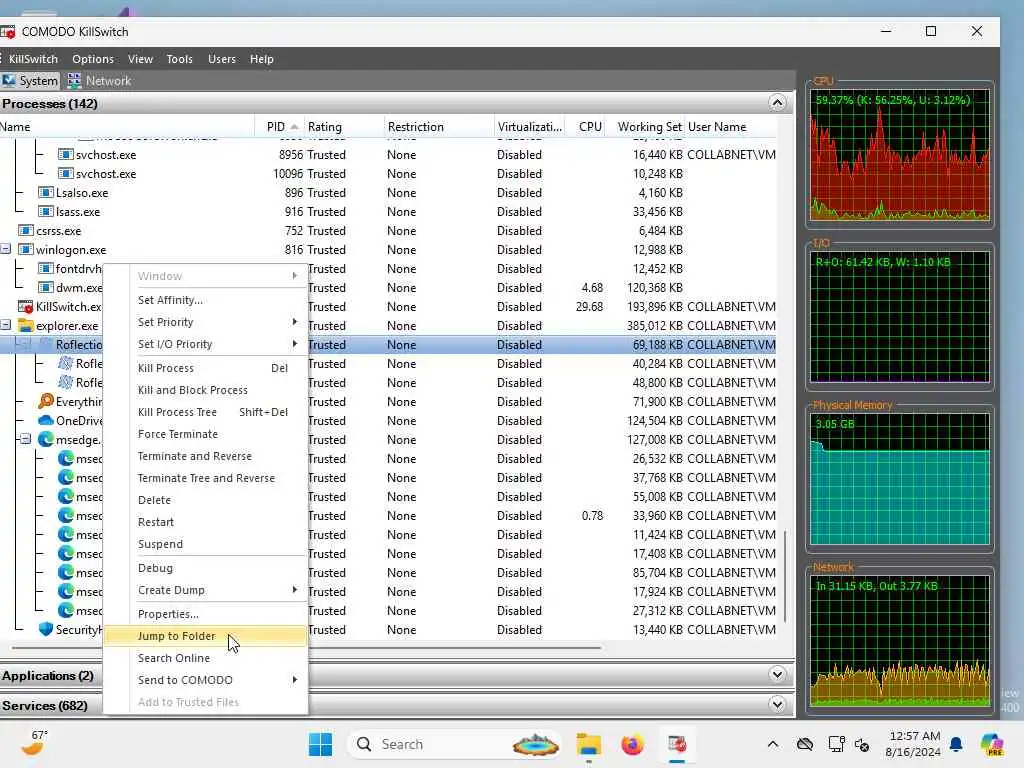This screenshot has height=768, width=1024.
Task: Choose Kill and Block Process
Action: pos(206,390)
